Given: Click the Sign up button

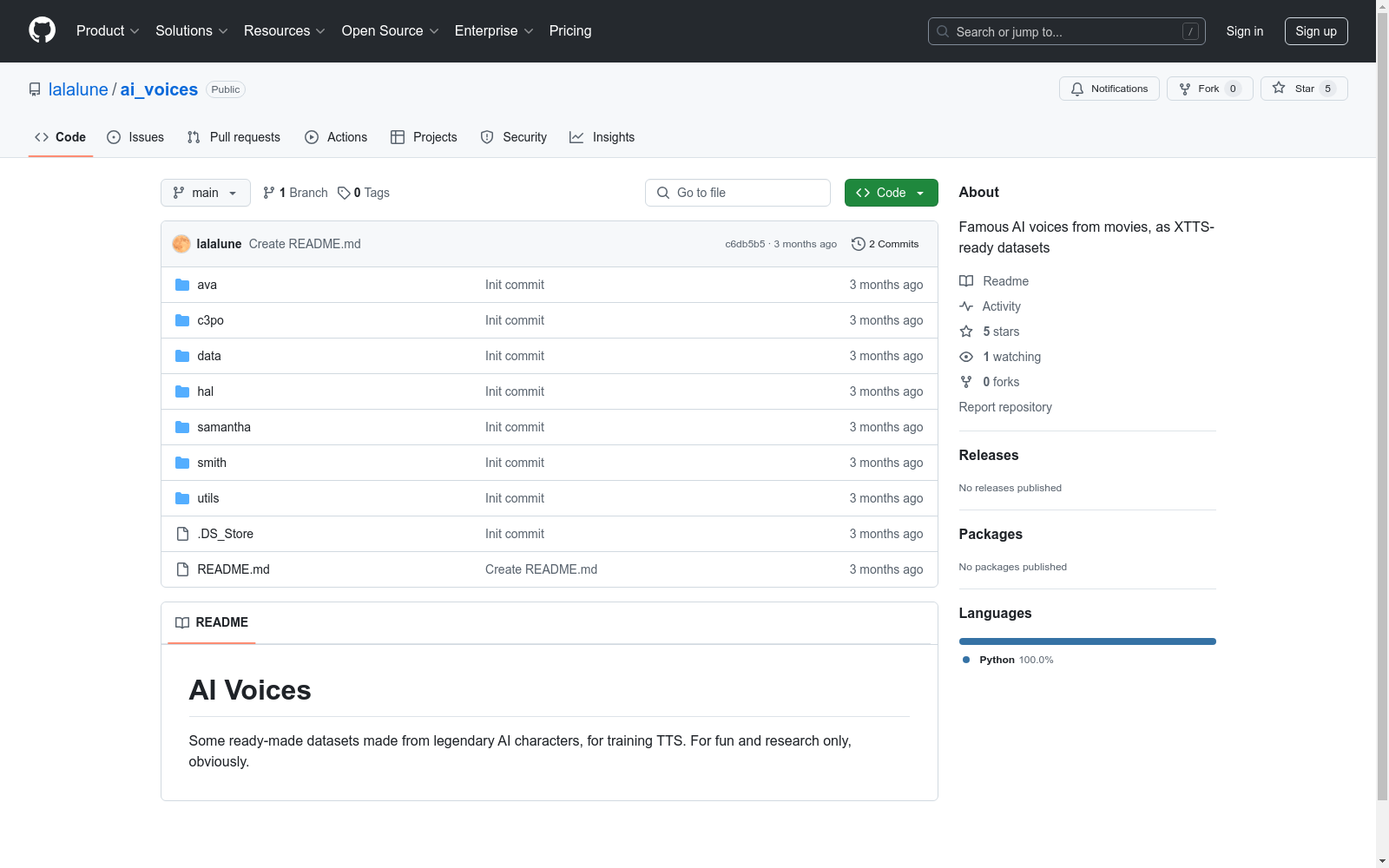Looking at the screenshot, I should coord(1316,31).
